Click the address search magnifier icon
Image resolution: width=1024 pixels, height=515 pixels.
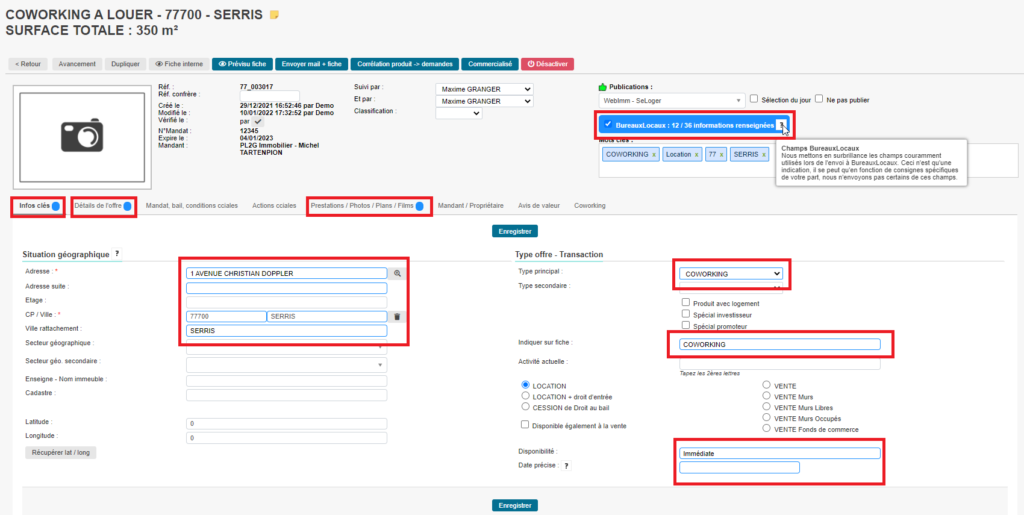(x=396, y=272)
